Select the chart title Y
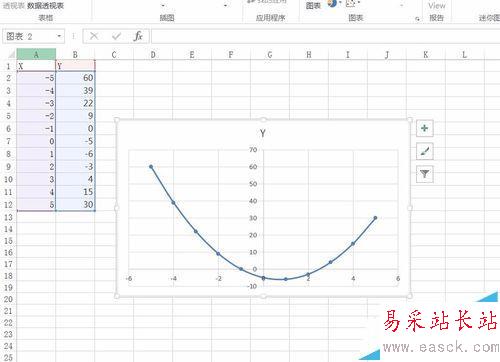The height and width of the screenshot is (362, 500). coord(263,133)
